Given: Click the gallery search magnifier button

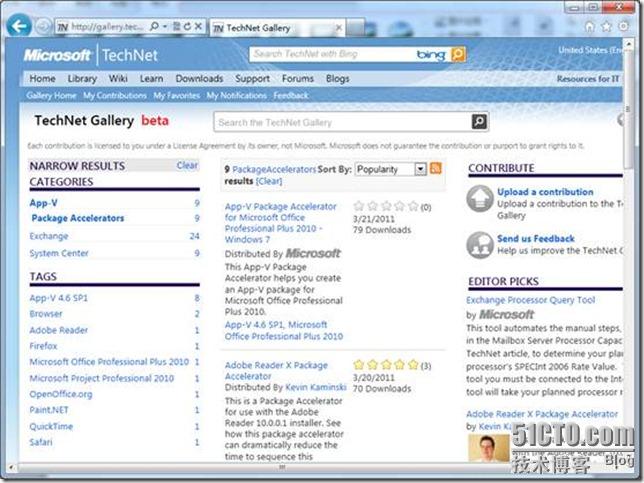Looking at the screenshot, I should pyautogui.click(x=479, y=122).
